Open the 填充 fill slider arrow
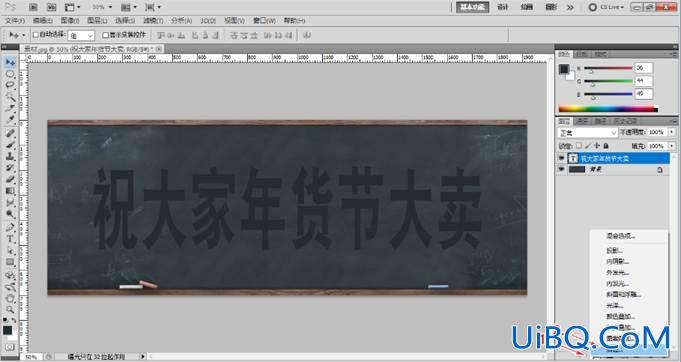Viewport: 681px width, 362px height. point(672,146)
